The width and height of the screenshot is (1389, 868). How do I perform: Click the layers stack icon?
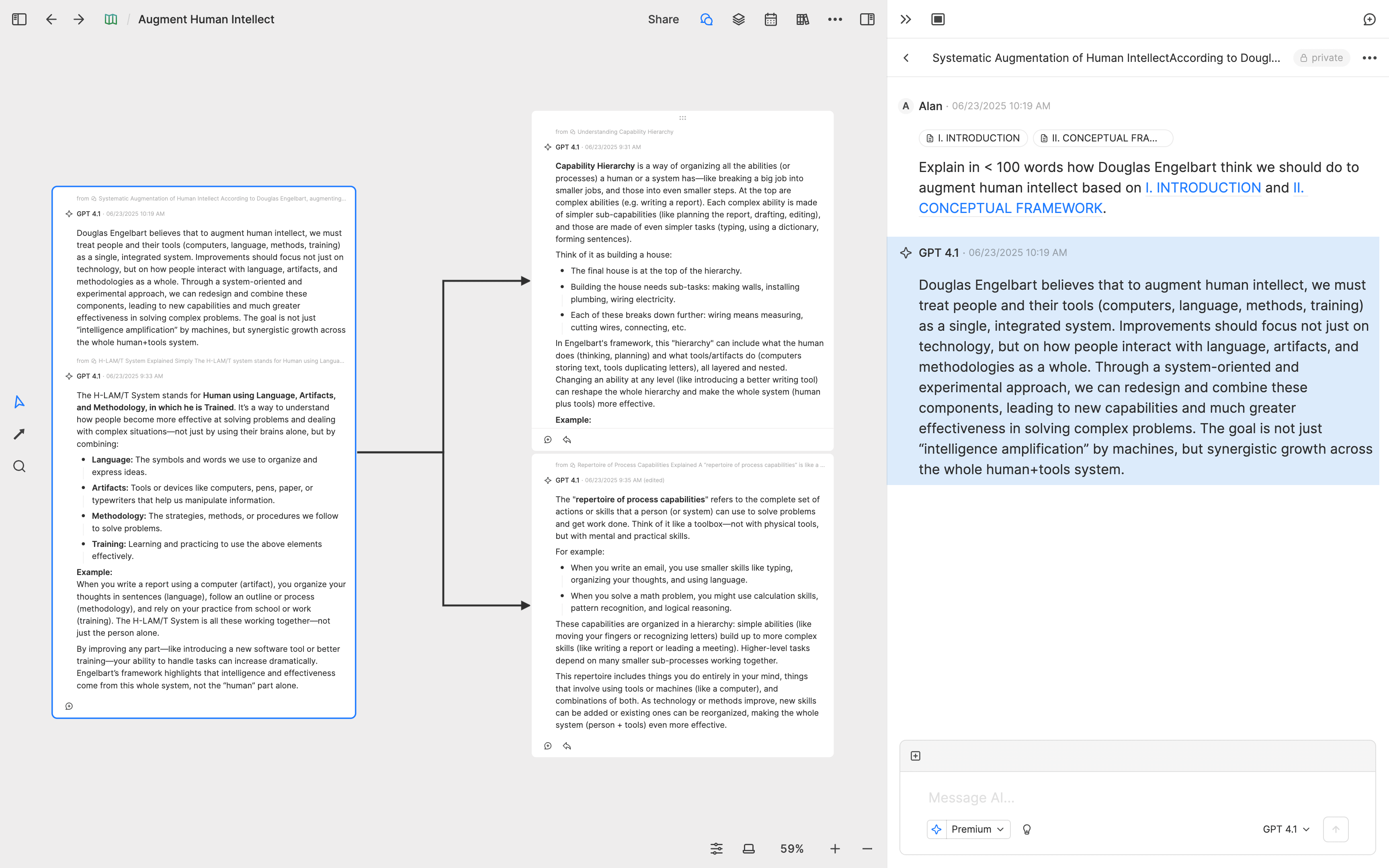click(x=738, y=20)
